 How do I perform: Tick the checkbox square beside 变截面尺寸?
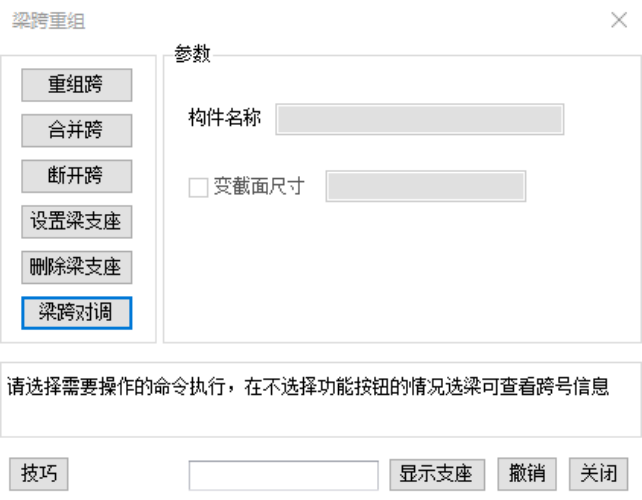click(x=198, y=187)
